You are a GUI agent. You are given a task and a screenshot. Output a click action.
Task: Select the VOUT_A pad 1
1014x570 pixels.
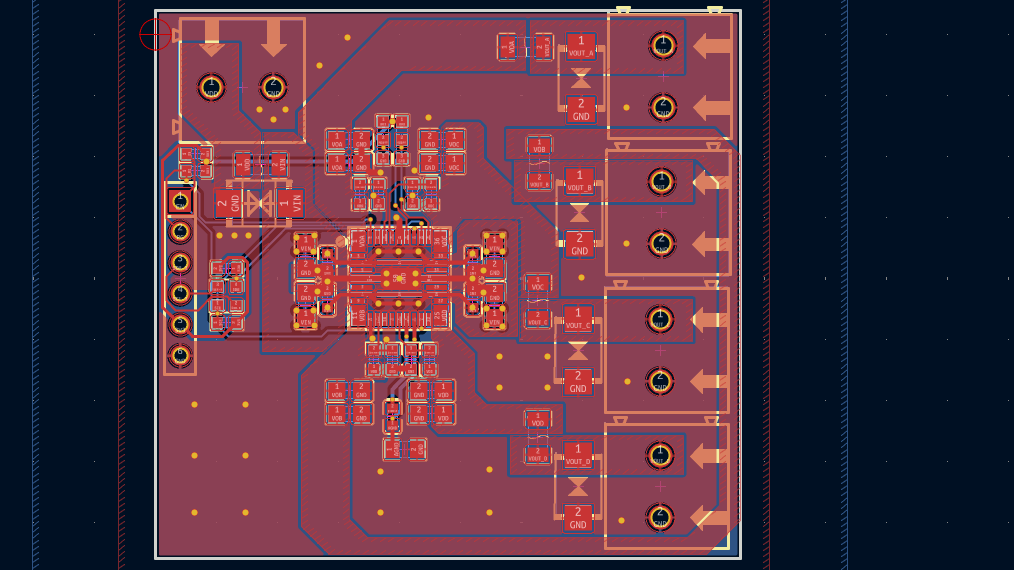[581, 46]
